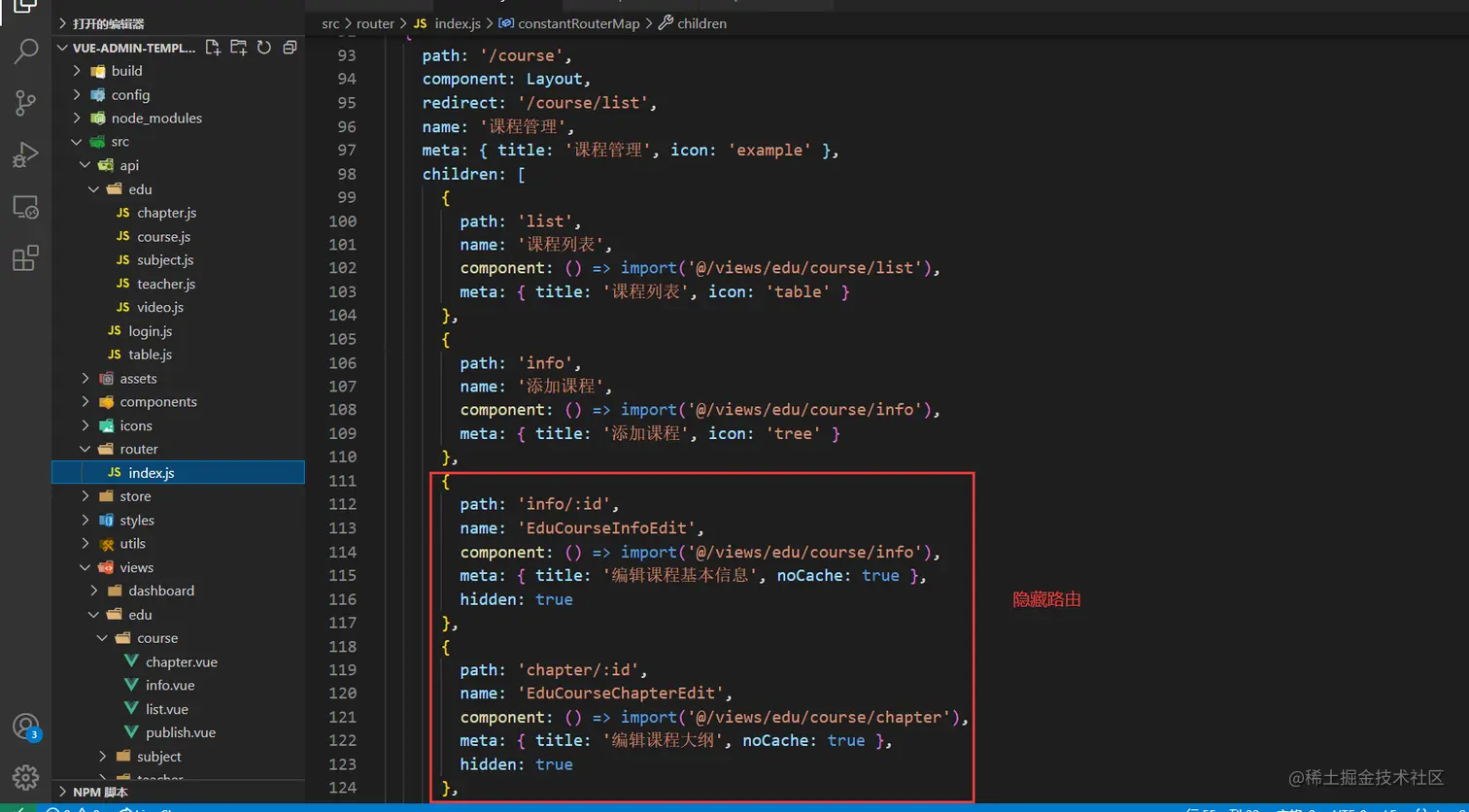Image resolution: width=1469 pixels, height=812 pixels.
Task: Expand the config folder
Action: (x=178, y=94)
